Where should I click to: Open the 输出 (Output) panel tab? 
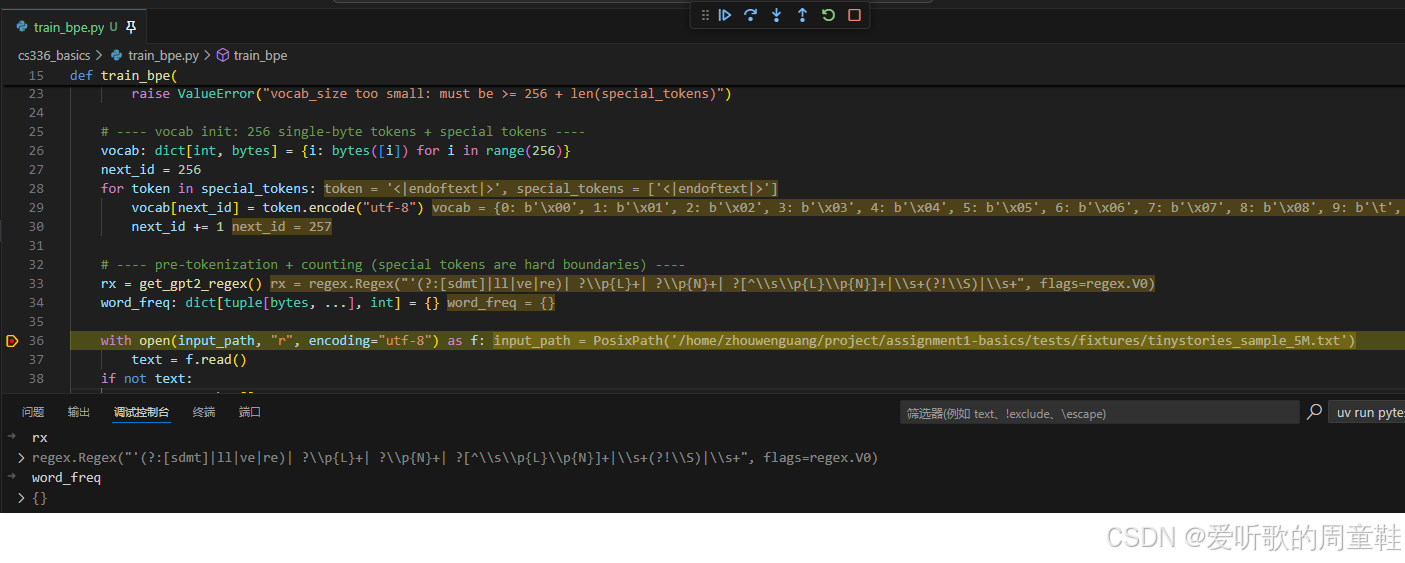pyautogui.click(x=79, y=412)
